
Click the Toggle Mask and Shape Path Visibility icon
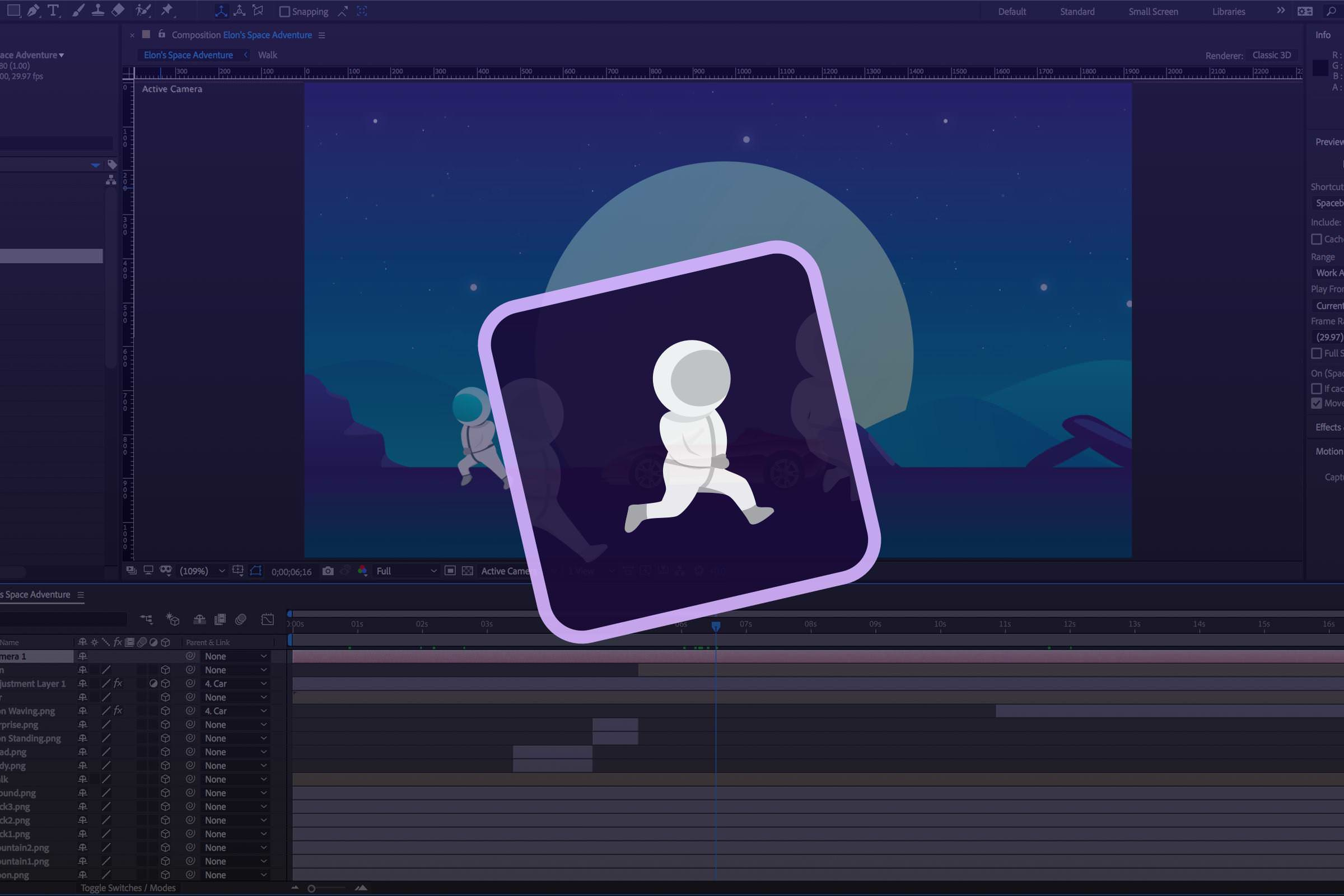tap(256, 571)
